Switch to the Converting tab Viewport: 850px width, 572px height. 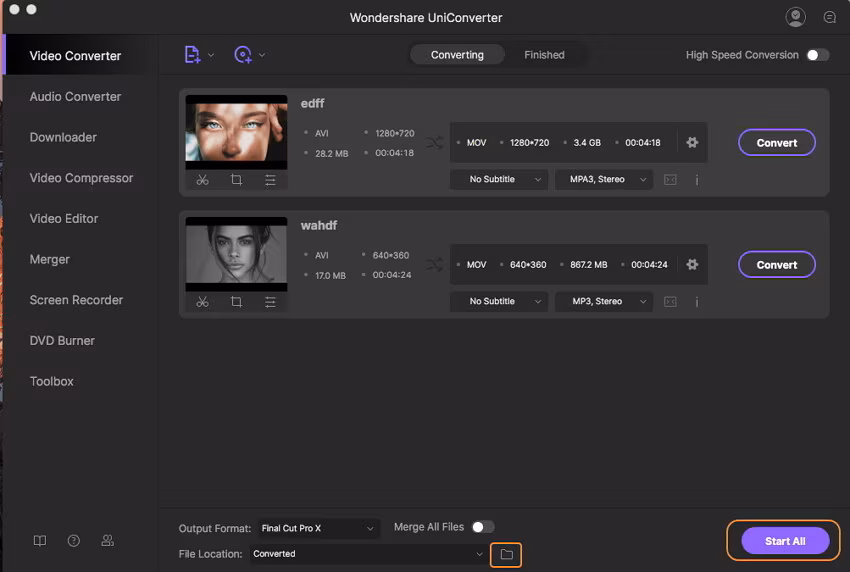(457, 55)
